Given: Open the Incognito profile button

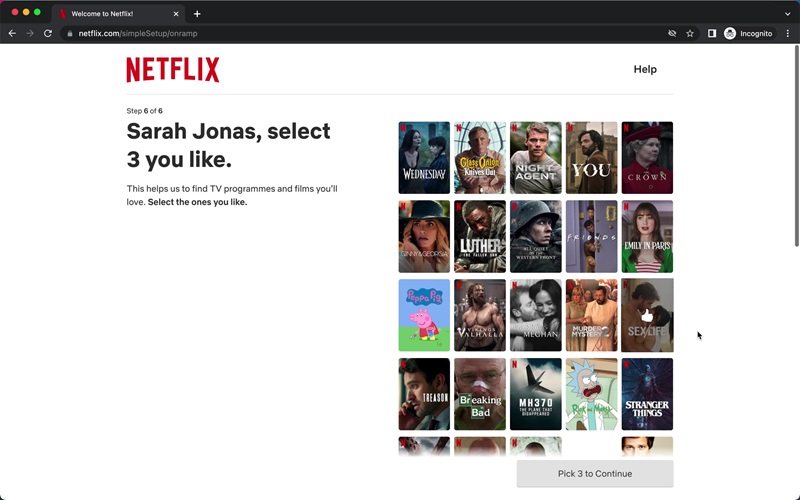Looking at the screenshot, I should (x=748, y=34).
